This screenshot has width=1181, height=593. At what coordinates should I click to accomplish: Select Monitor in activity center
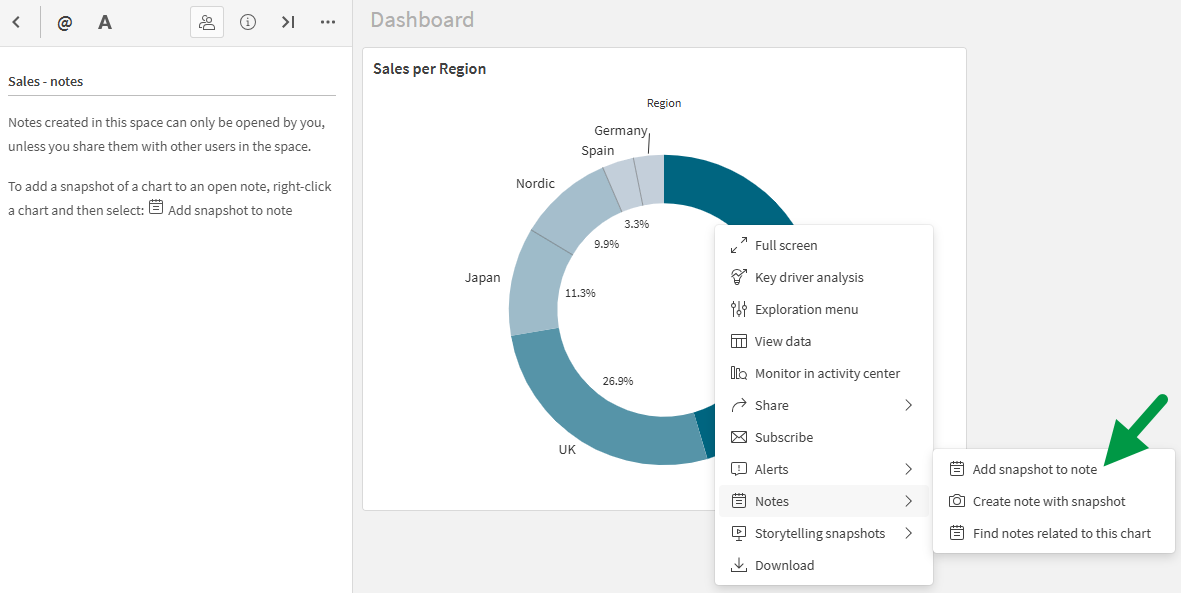pos(826,373)
